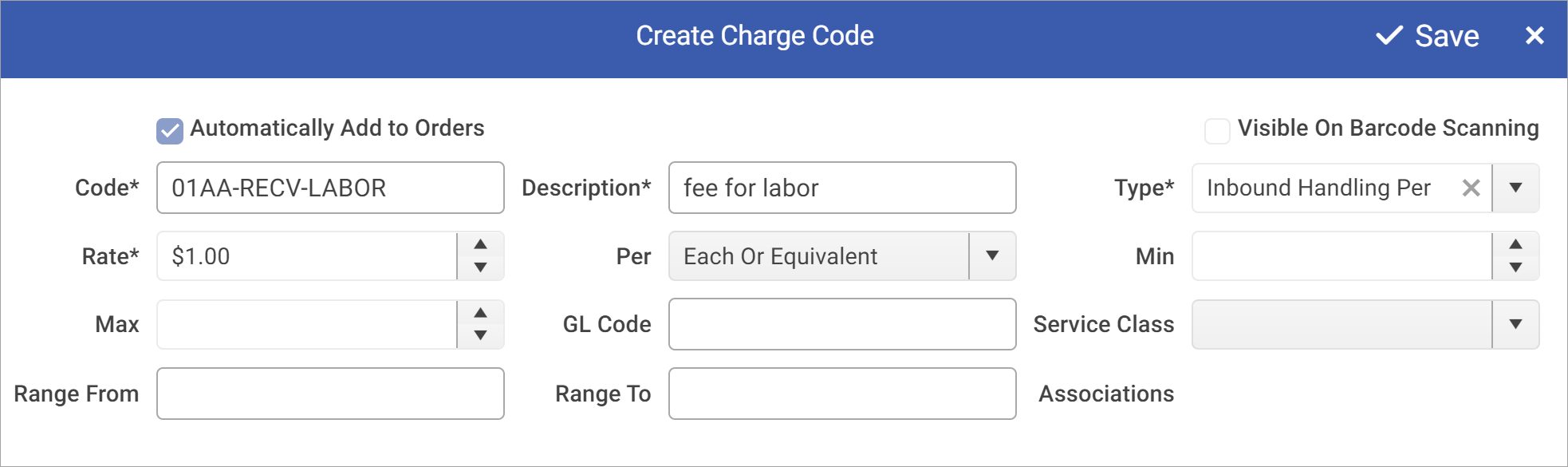Screen dimensions: 1568x467
Task: Click the checkmark icon next to Save
Action: (x=1389, y=35)
